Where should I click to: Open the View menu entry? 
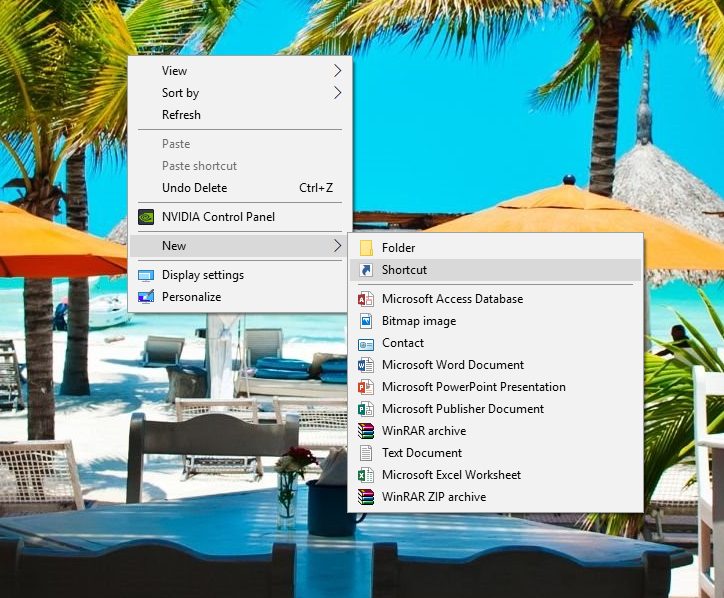point(240,71)
